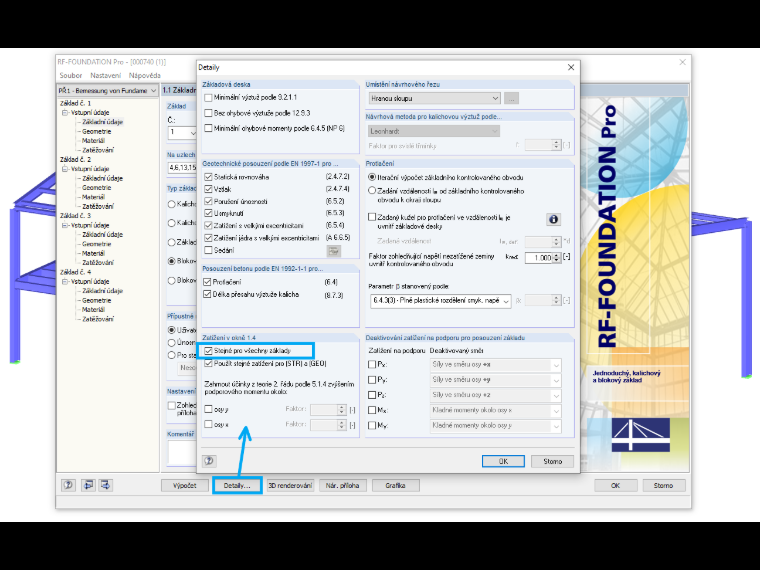Toggle Použít stejné zatížení pro STR a GEO

click(x=208, y=363)
